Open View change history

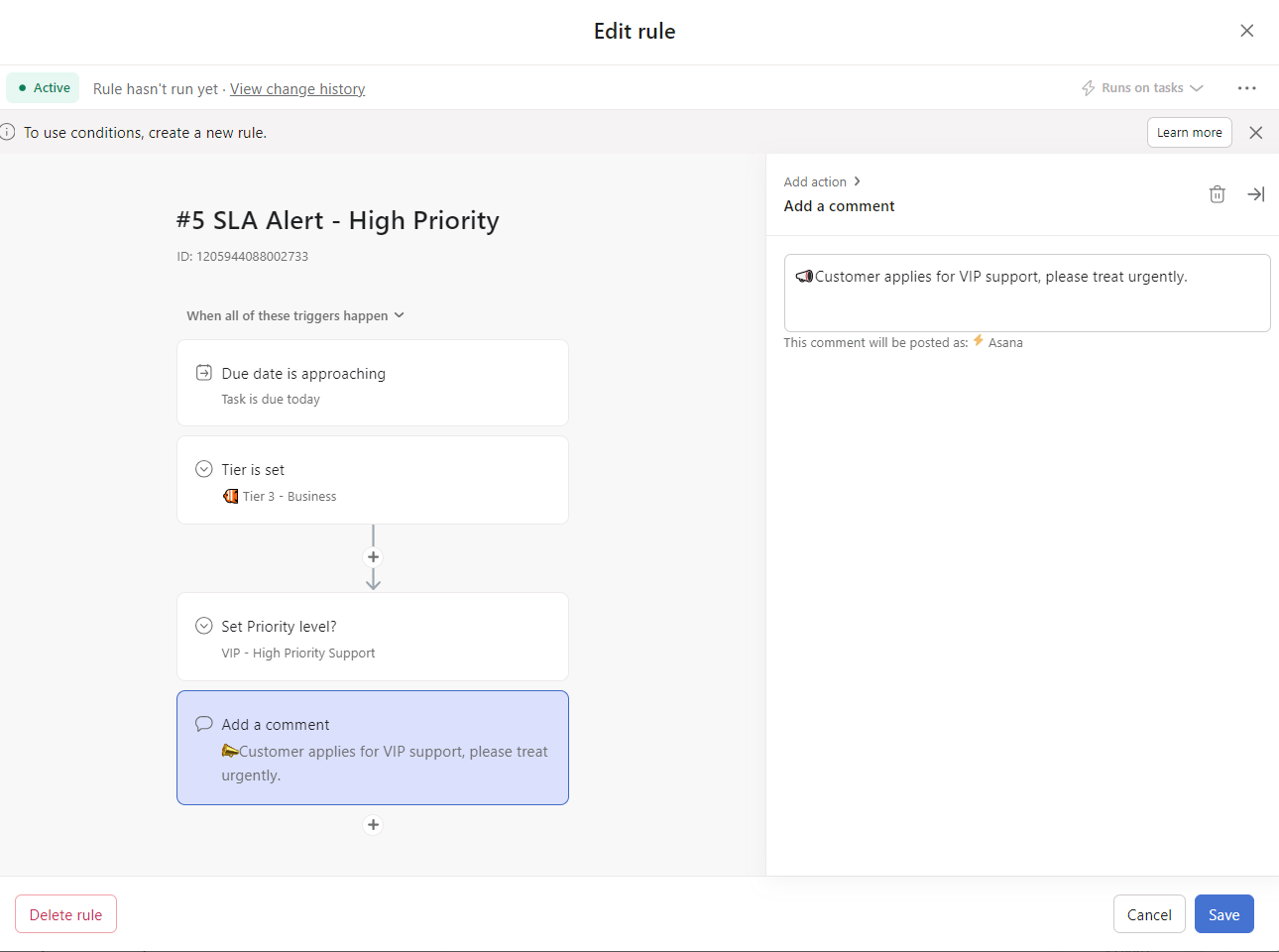(296, 88)
